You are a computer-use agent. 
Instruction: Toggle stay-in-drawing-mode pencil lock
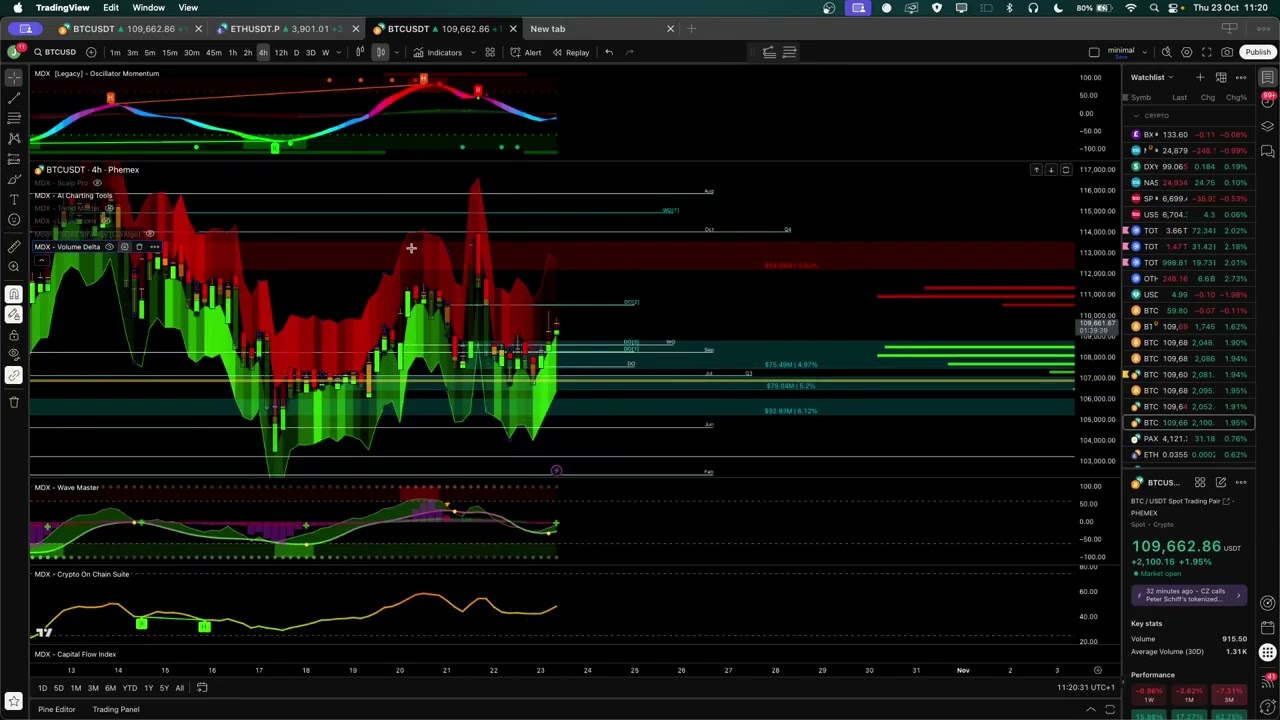tap(14, 314)
